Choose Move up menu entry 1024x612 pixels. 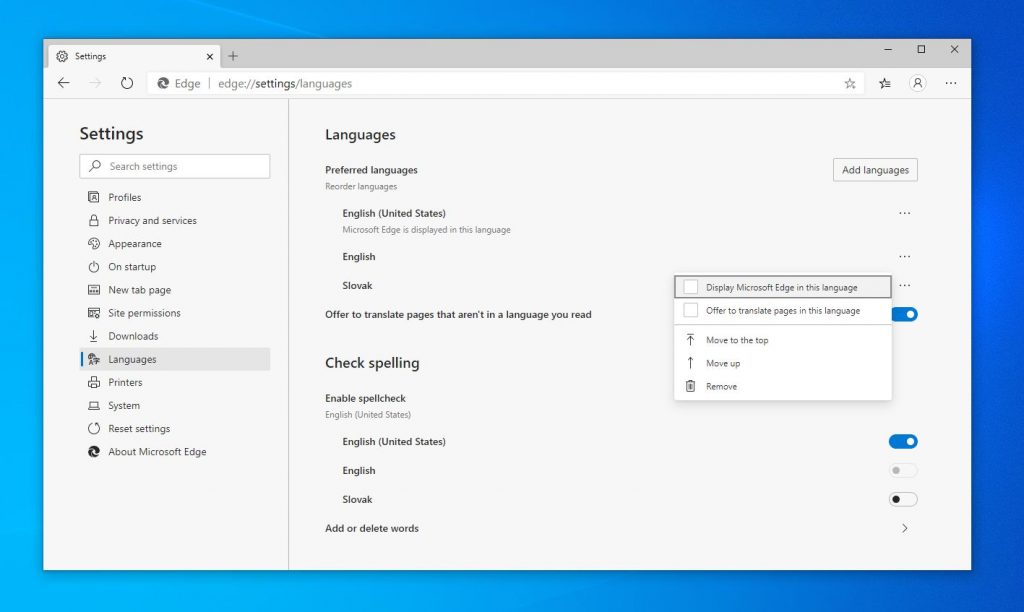[x=782, y=363]
